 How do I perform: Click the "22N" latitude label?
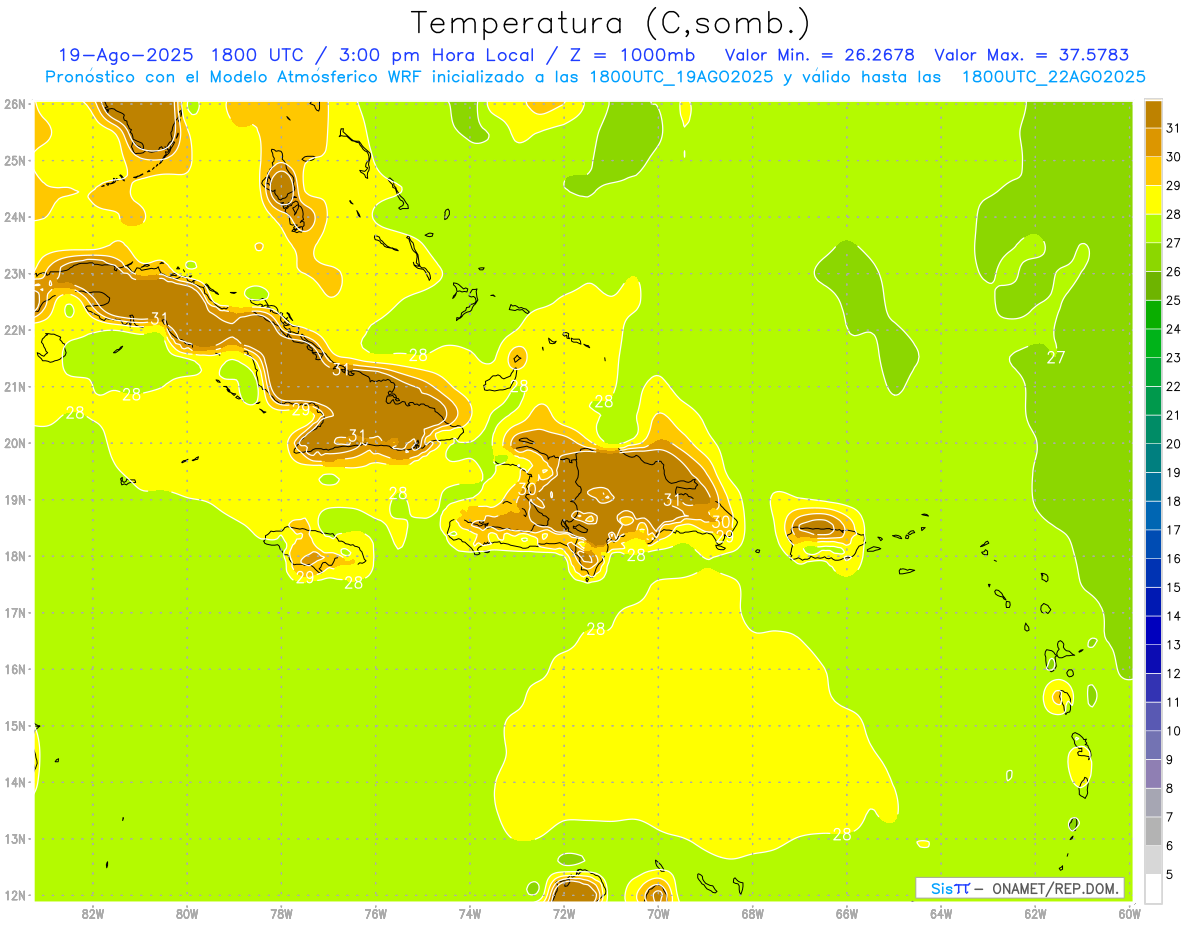coord(15,330)
